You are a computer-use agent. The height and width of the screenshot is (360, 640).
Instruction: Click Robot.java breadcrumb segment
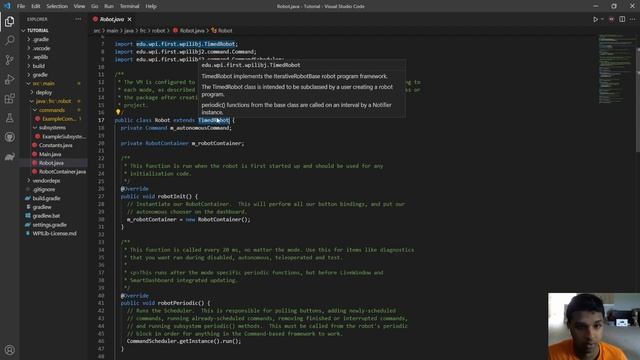coord(189,31)
